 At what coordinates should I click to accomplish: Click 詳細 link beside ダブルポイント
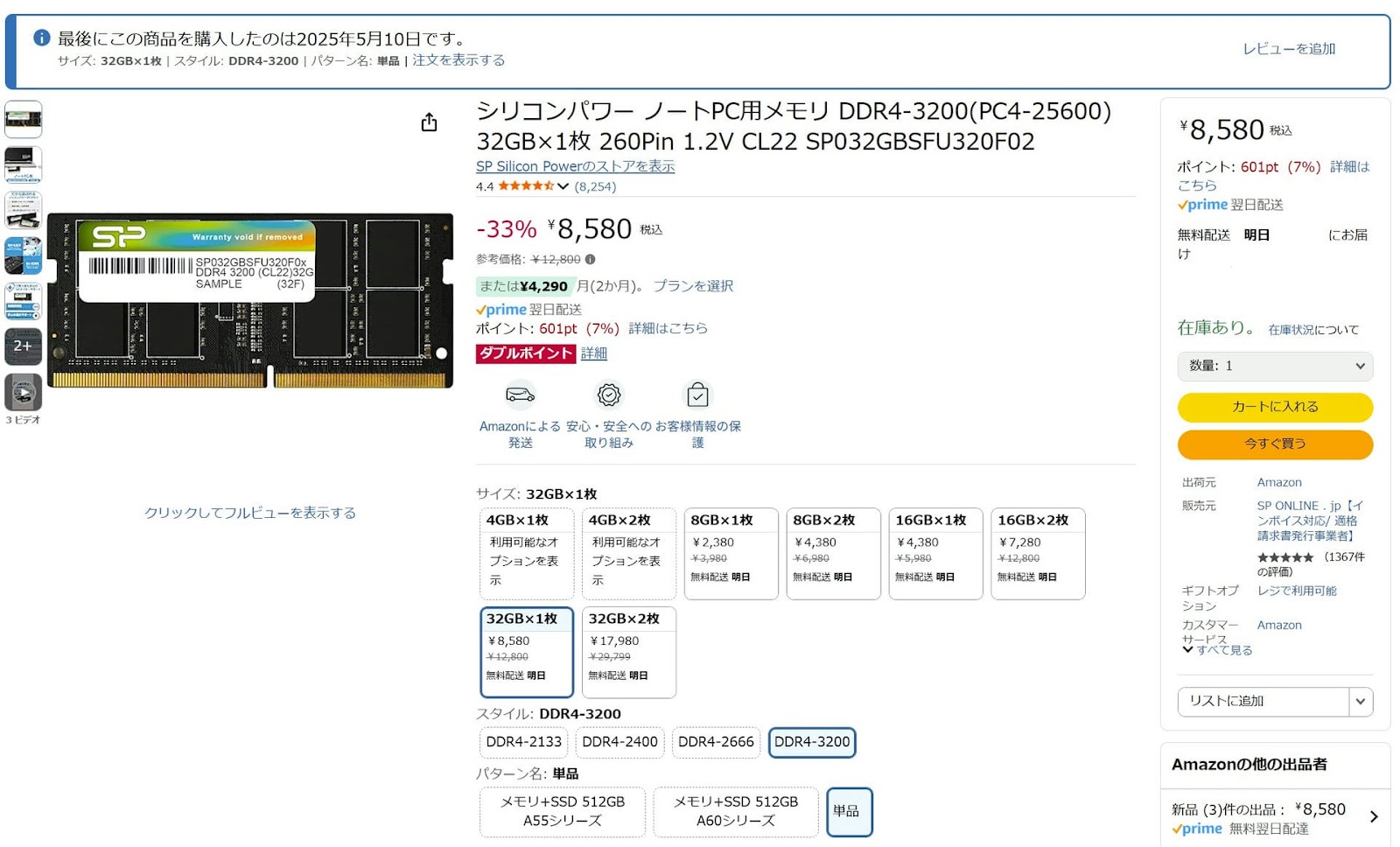click(594, 353)
